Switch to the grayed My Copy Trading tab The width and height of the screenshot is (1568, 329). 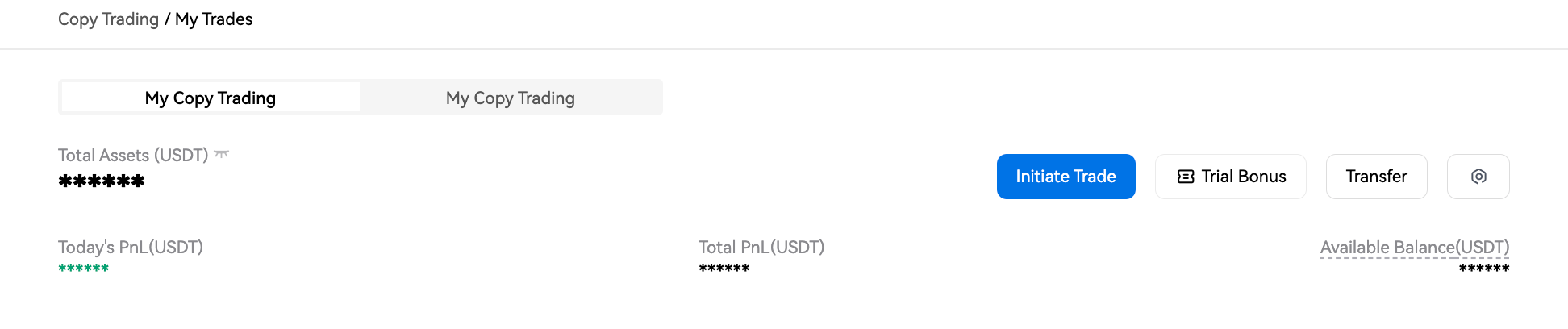(x=511, y=98)
